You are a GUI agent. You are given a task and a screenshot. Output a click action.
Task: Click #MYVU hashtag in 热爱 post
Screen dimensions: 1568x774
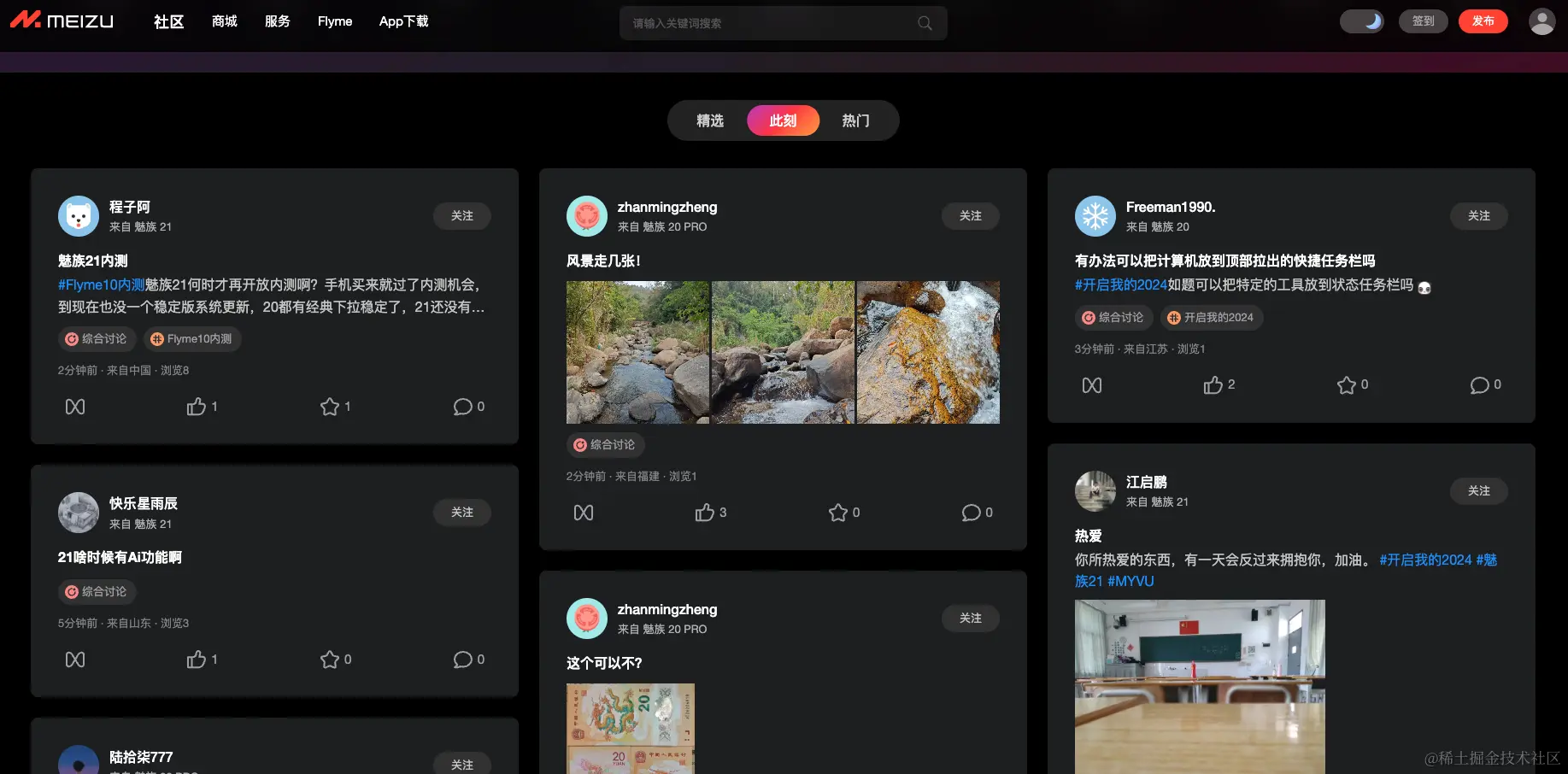pos(1130,581)
